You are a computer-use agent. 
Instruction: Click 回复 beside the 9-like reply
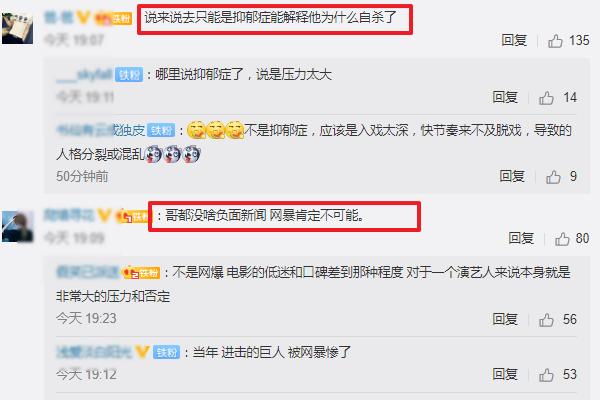click(x=512, y=176)
